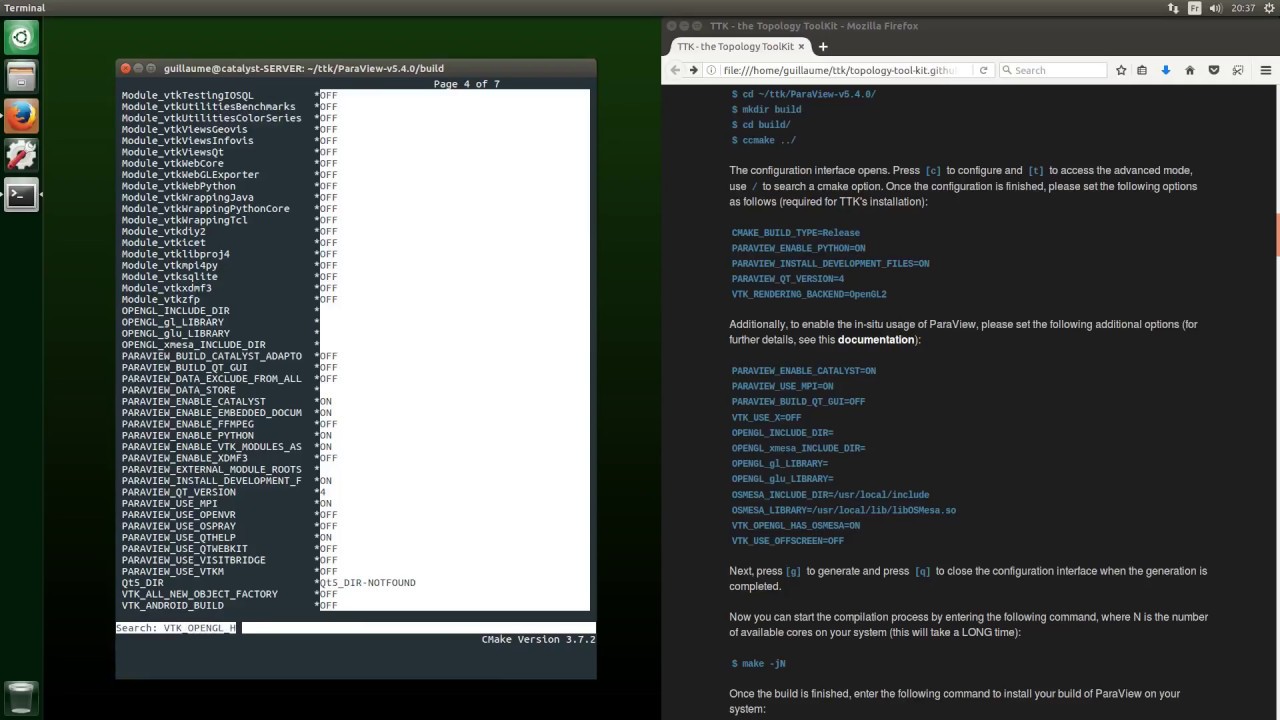Click the clock showing 20:37
This screenshot has width=1280, height=720.
click(x=1243, y=8)
